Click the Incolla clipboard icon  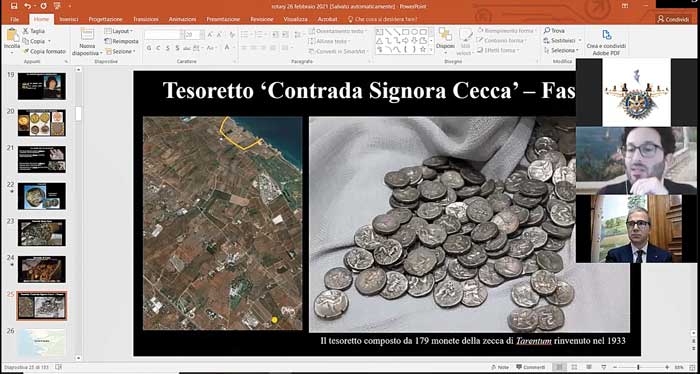pyautogui.click(x=12, y=35)
